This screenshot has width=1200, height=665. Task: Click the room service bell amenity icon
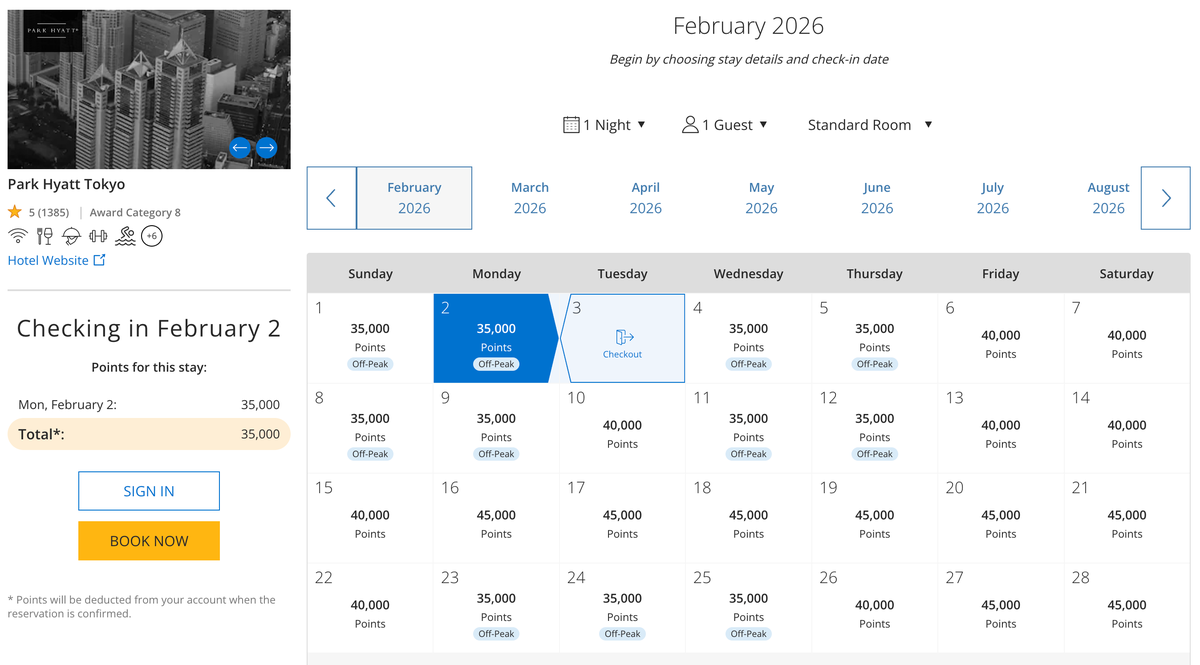[x=71, y=236]
